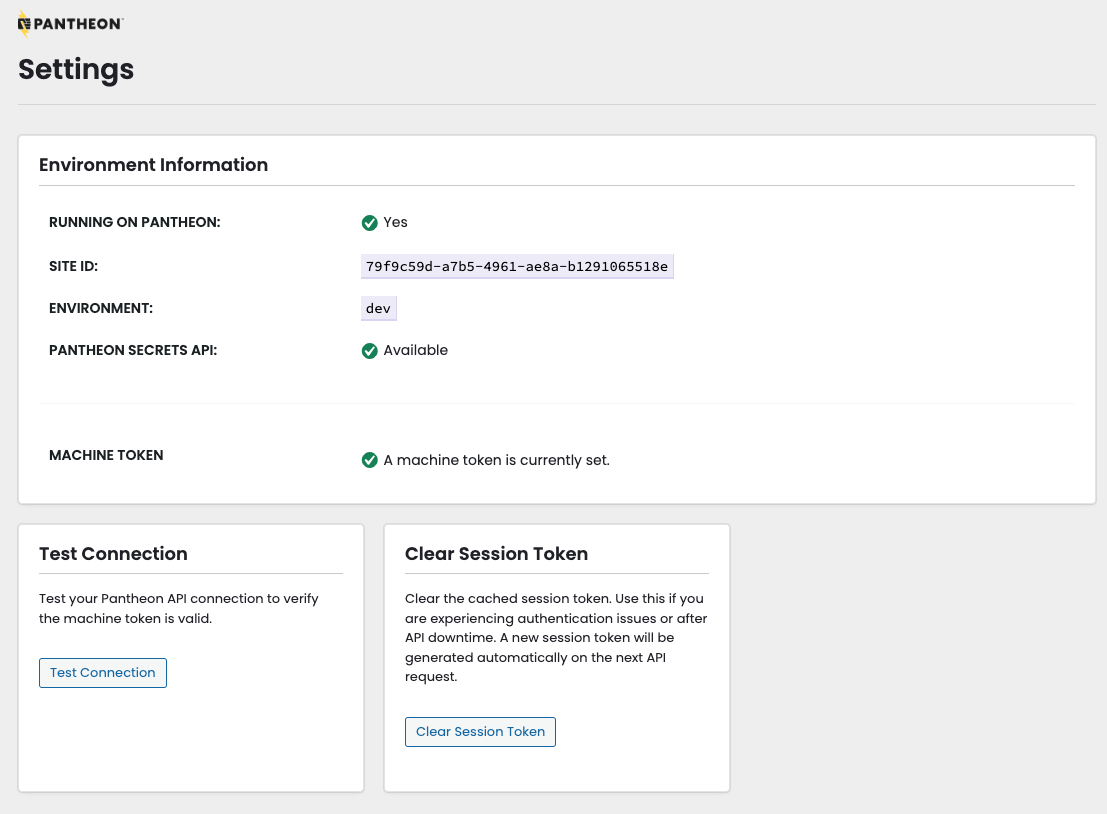Select the Site ID value badge

pyautogui.click(x=517, y=266)
